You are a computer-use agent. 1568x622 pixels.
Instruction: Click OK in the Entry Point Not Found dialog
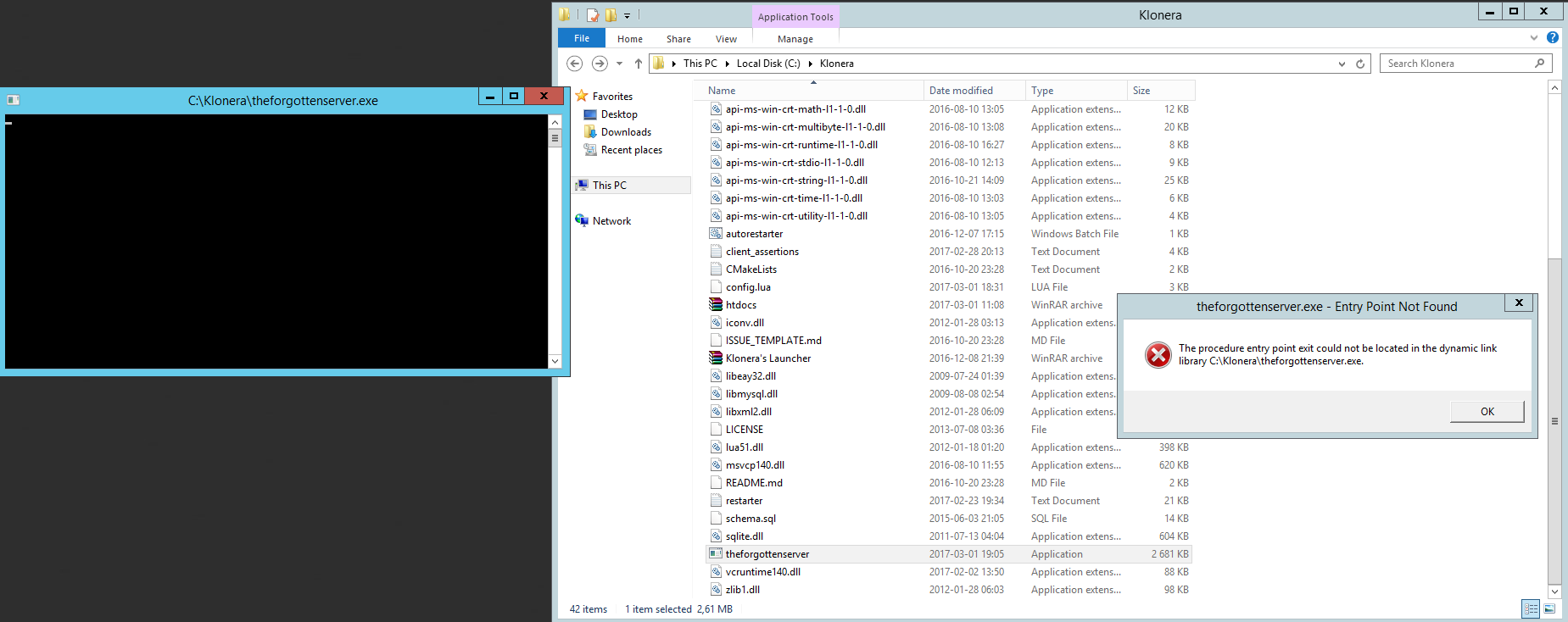(1487, 412)
